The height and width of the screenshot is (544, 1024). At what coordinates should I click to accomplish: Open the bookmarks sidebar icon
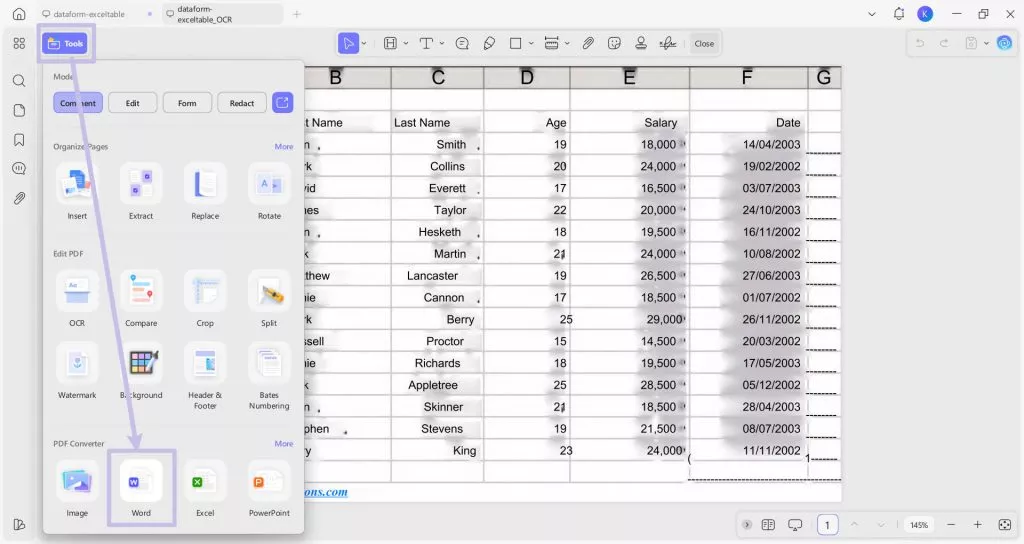pos(19,140)
